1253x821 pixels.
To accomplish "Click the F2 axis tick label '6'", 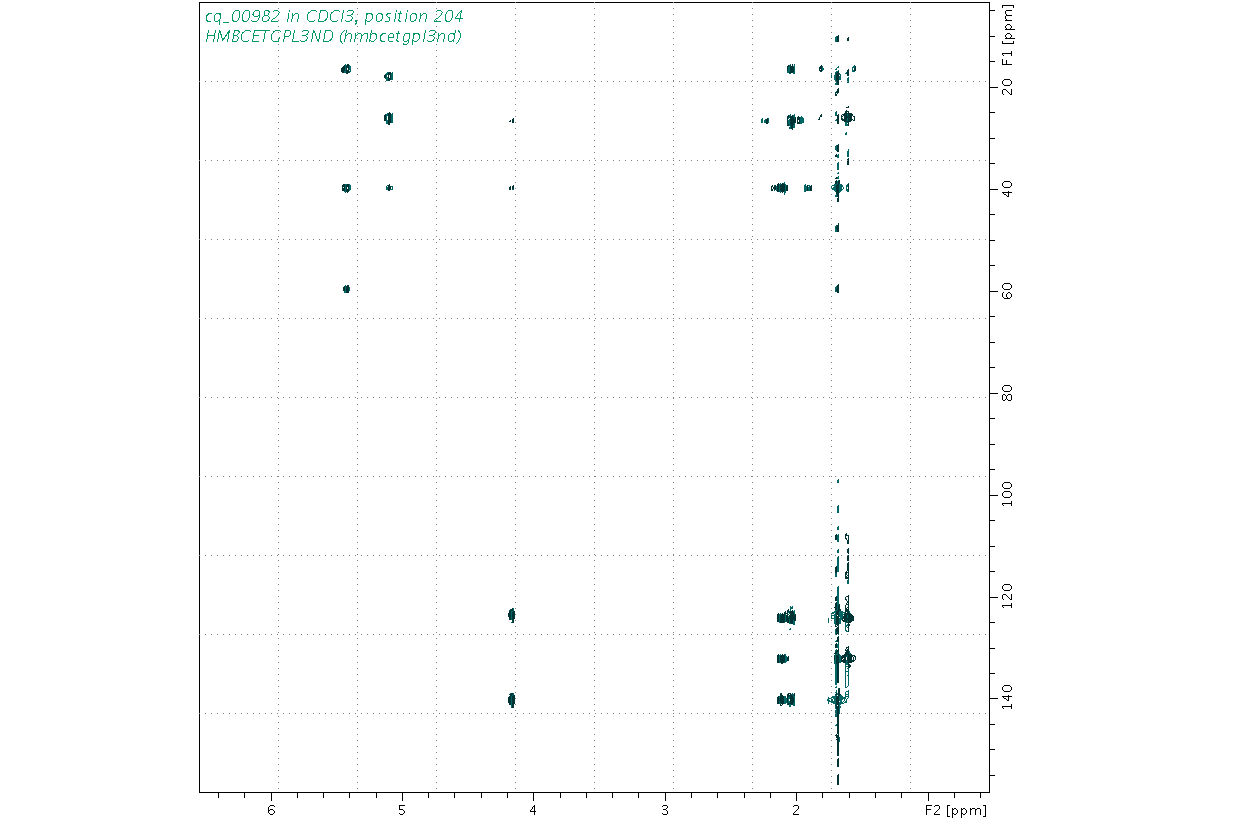I will click(271, 808).
